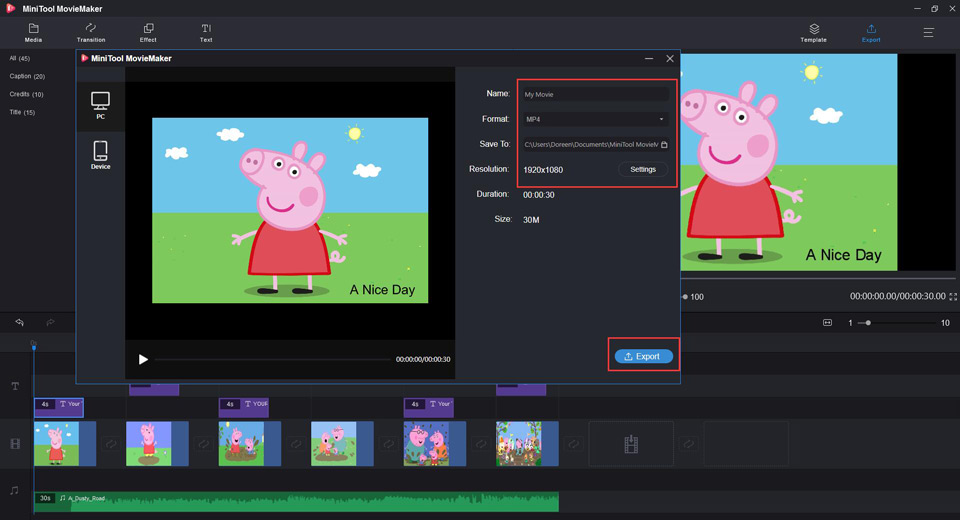The width and height of the screenshot is (960, 520).
Task: Select Device export target
Action: click(100, 155)
